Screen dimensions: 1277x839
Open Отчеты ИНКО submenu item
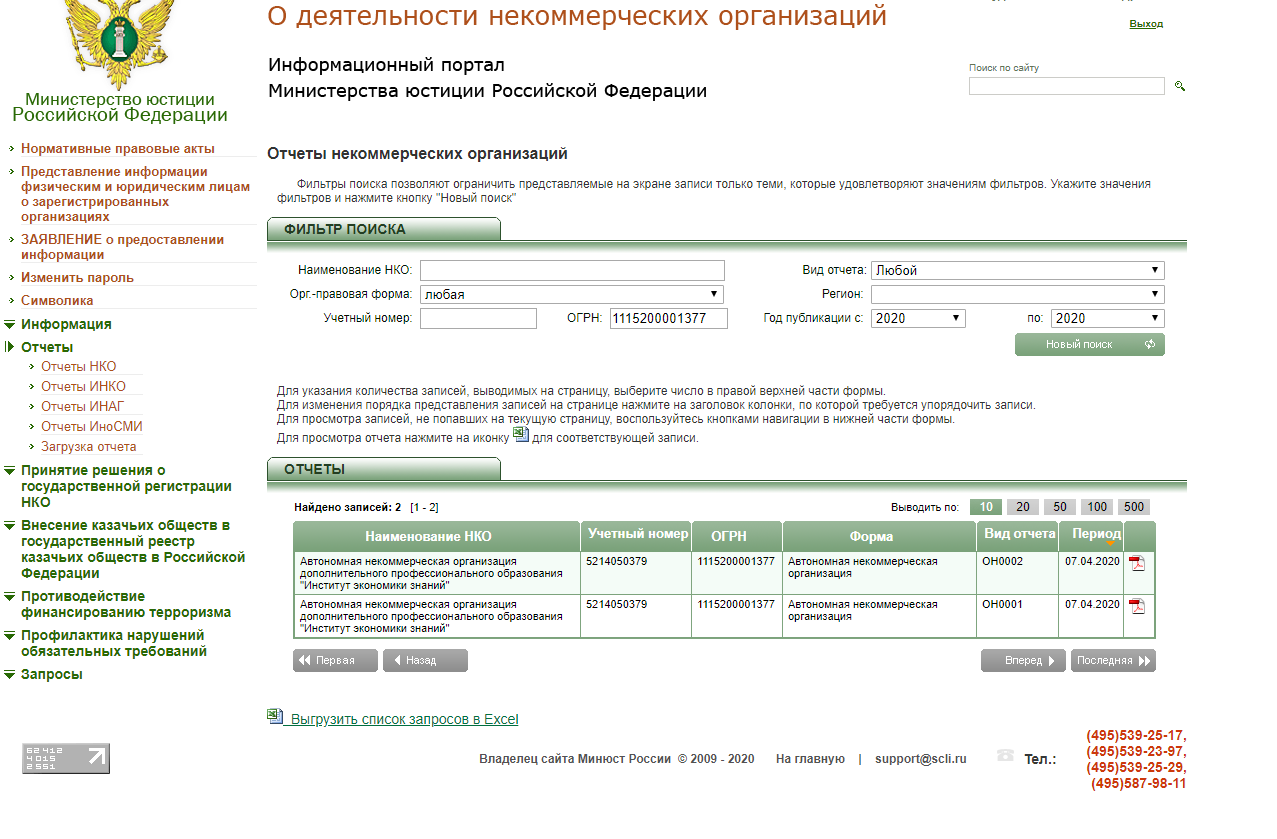pos(84,386)
